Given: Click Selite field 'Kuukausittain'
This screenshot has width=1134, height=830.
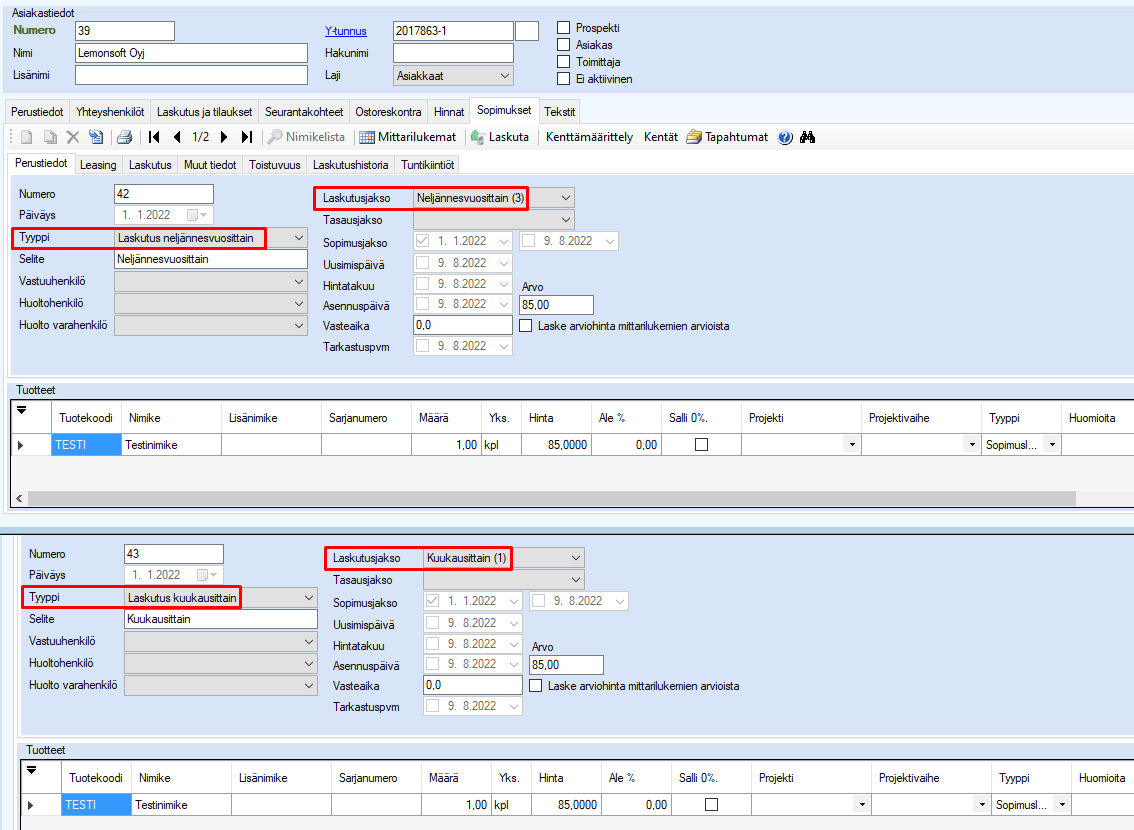Looking at the screenshot, I should [221, 619].
